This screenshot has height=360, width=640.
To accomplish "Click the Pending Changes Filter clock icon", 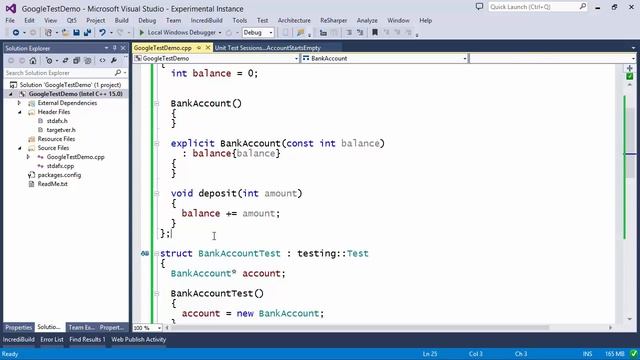I will point(49,60).
